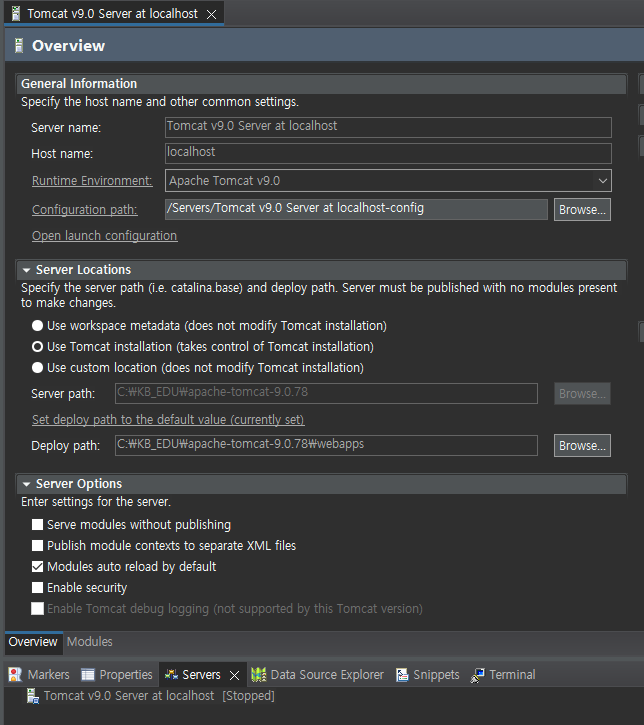The width and height of the screenshot is (644, 725).
Task: Select Use workspace metadata radio button
Action: (x=37, y=326)
